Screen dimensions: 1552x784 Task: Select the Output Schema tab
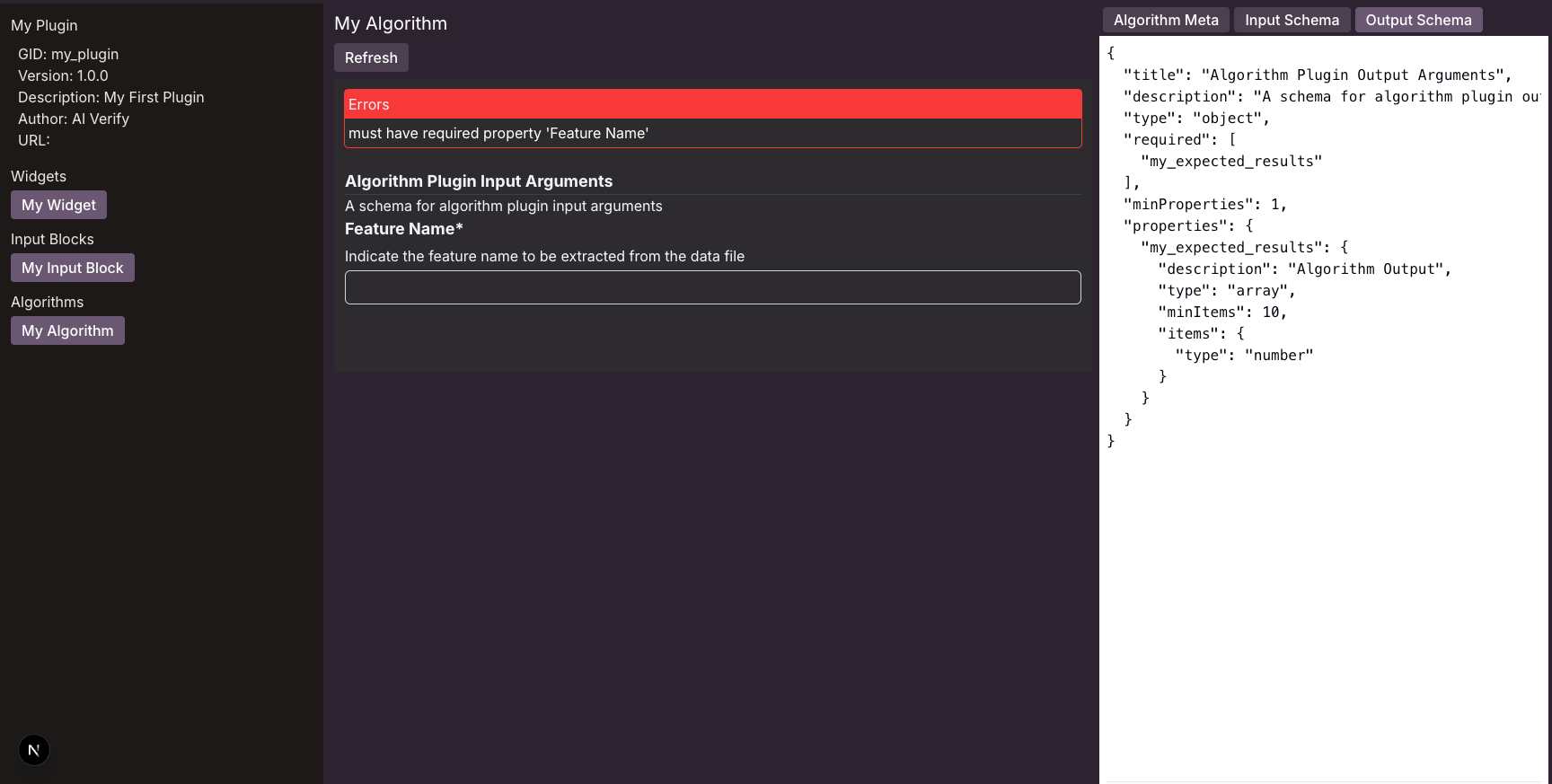[x=1418, y=20]
